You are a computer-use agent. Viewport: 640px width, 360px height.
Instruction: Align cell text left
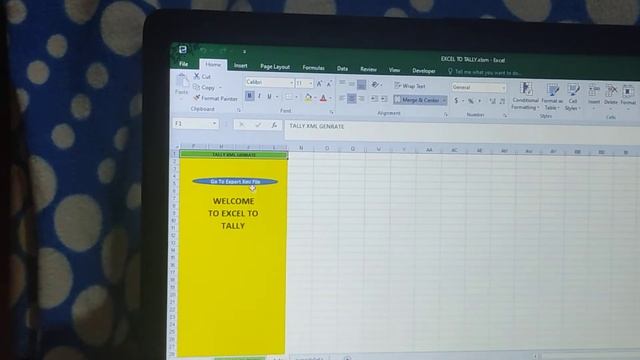[x=342, y=98]
